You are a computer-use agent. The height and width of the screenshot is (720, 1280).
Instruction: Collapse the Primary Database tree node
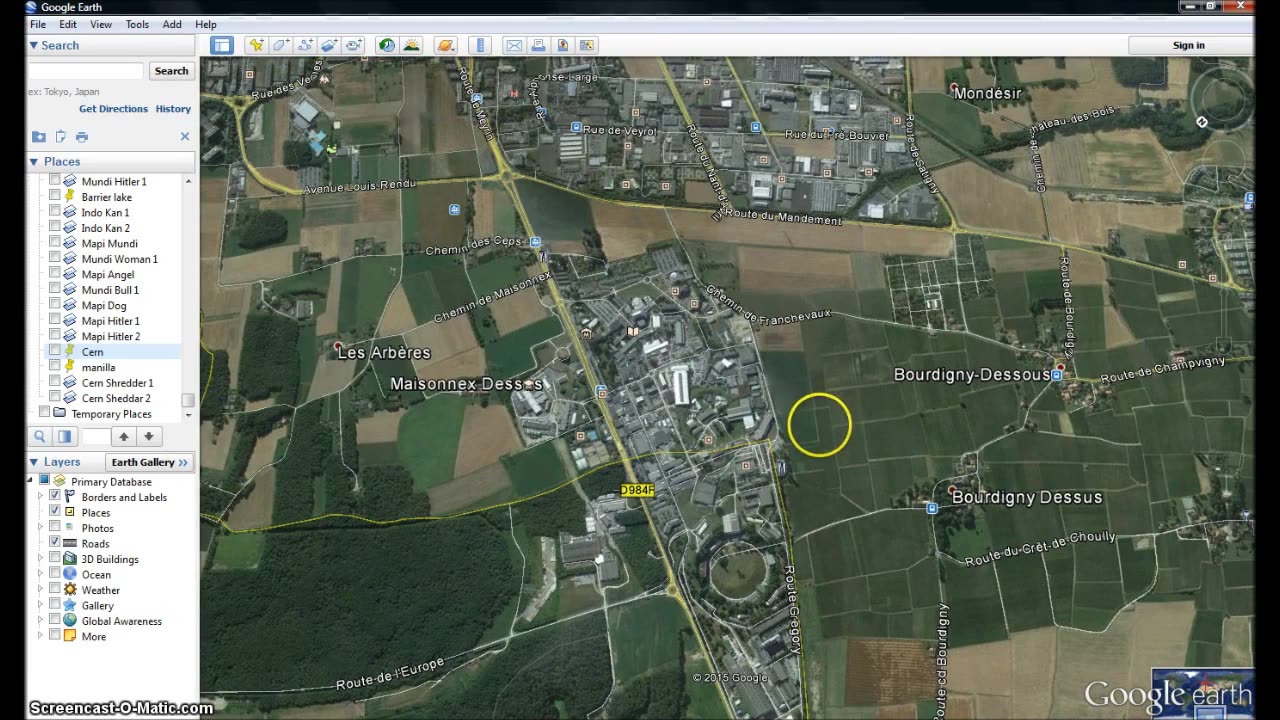click(x=31, y=481)
